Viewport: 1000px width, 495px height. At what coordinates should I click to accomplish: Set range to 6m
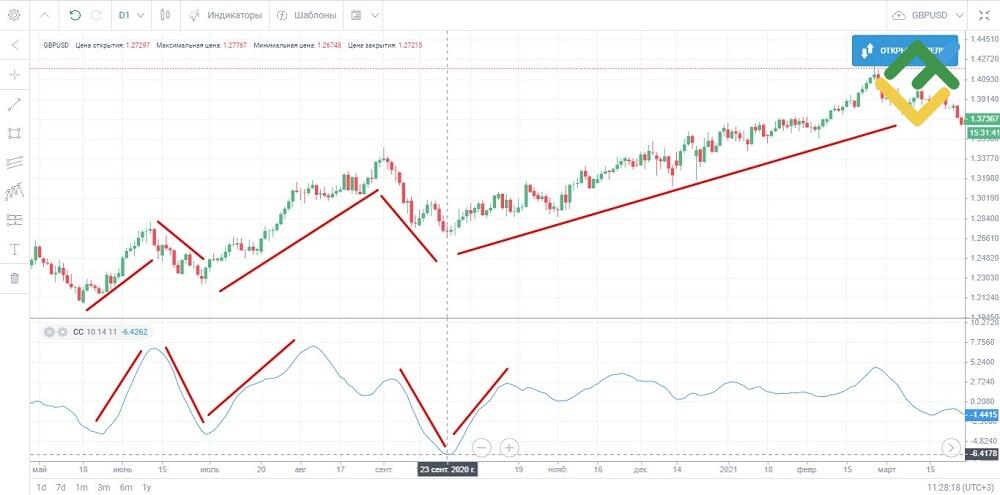[126, 487]
